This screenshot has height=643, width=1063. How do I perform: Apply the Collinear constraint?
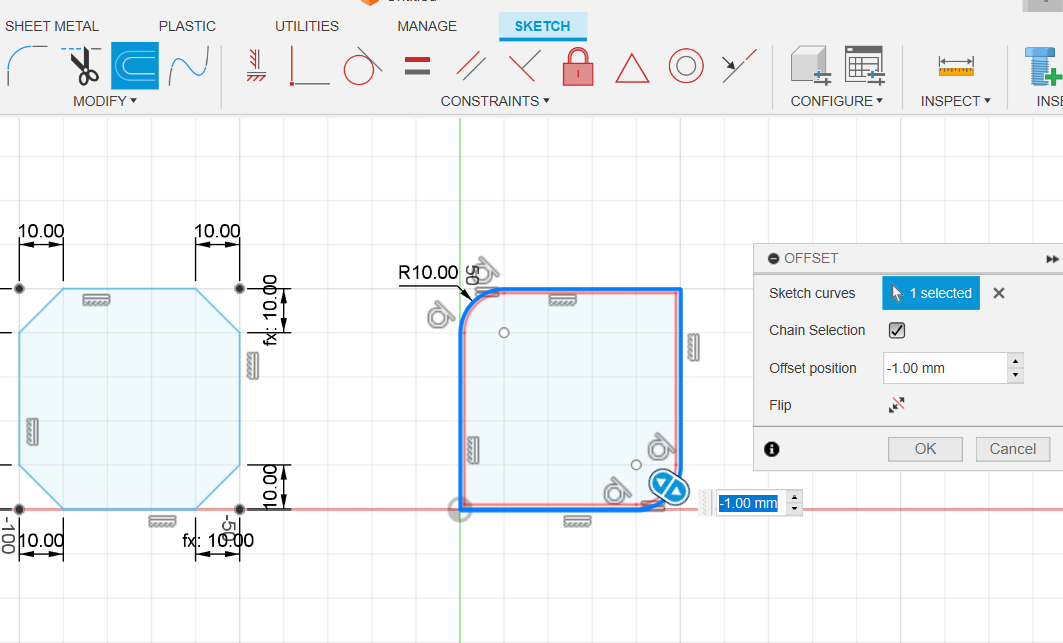pos(739,66)
